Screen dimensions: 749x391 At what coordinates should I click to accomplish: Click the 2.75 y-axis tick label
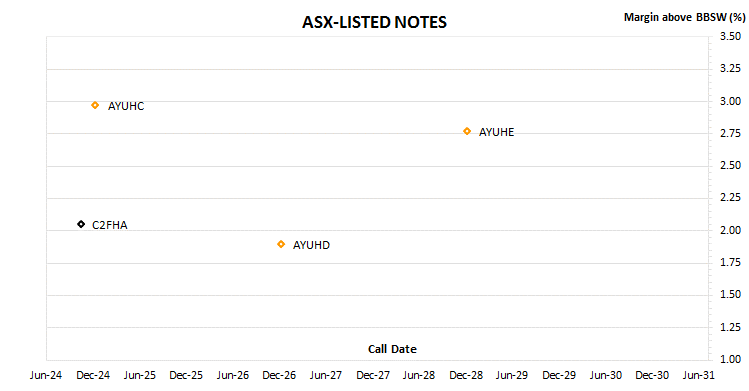pyautogui.click(x=730, y=133)
